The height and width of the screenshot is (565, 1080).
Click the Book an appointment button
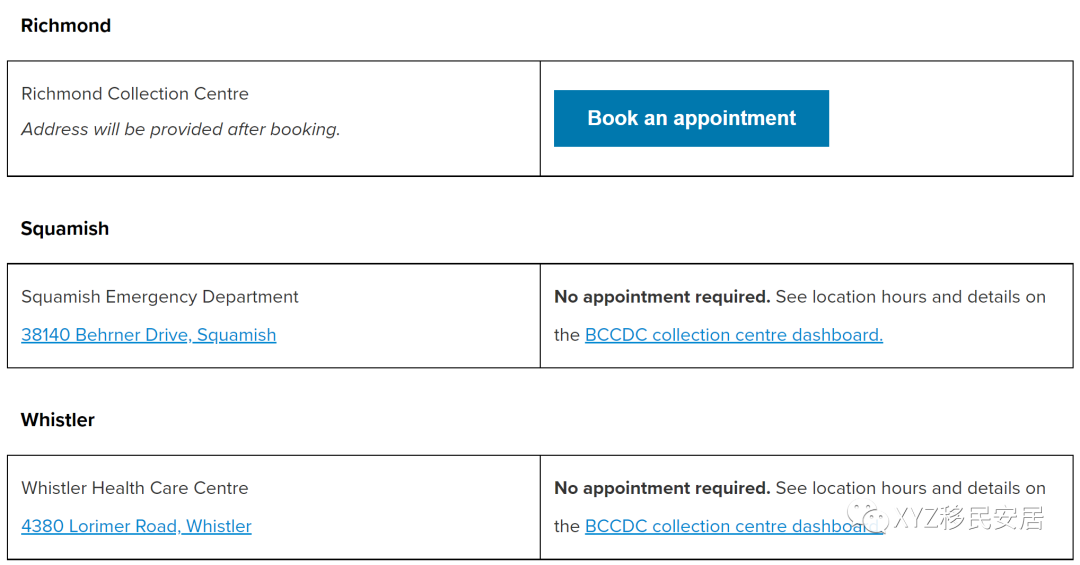[691, 118]
